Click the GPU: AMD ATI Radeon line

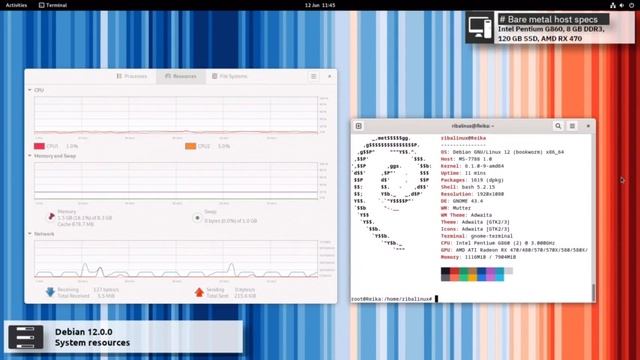click(514, 250)
